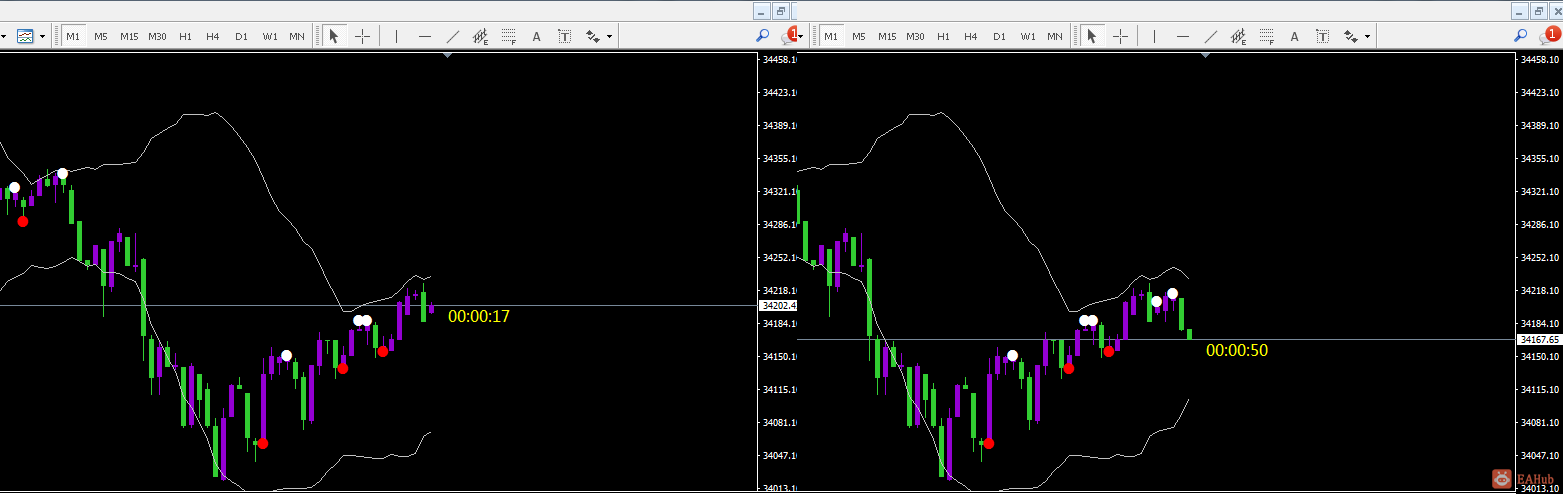The image size is (1563, 494).
Task: Switch left window chart to M15
Action: click(x=129, y=36)
